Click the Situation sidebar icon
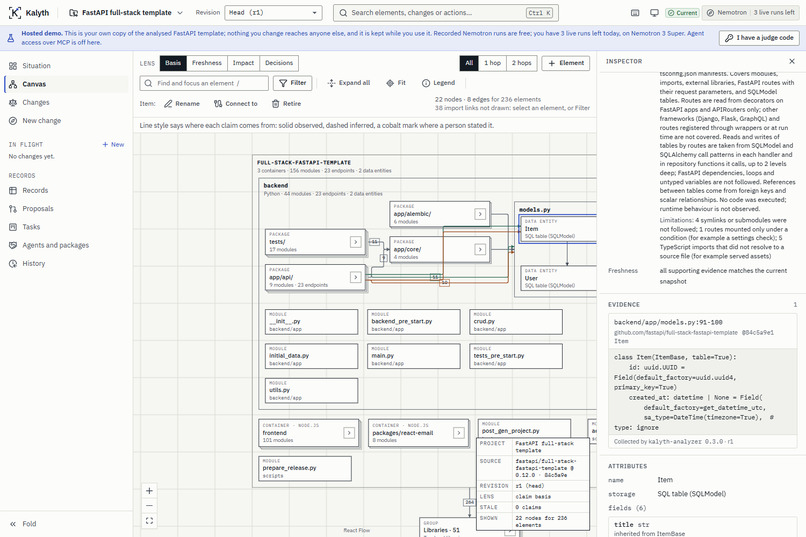The width and height of the screenshot is (806, 537). click(13, 66)
